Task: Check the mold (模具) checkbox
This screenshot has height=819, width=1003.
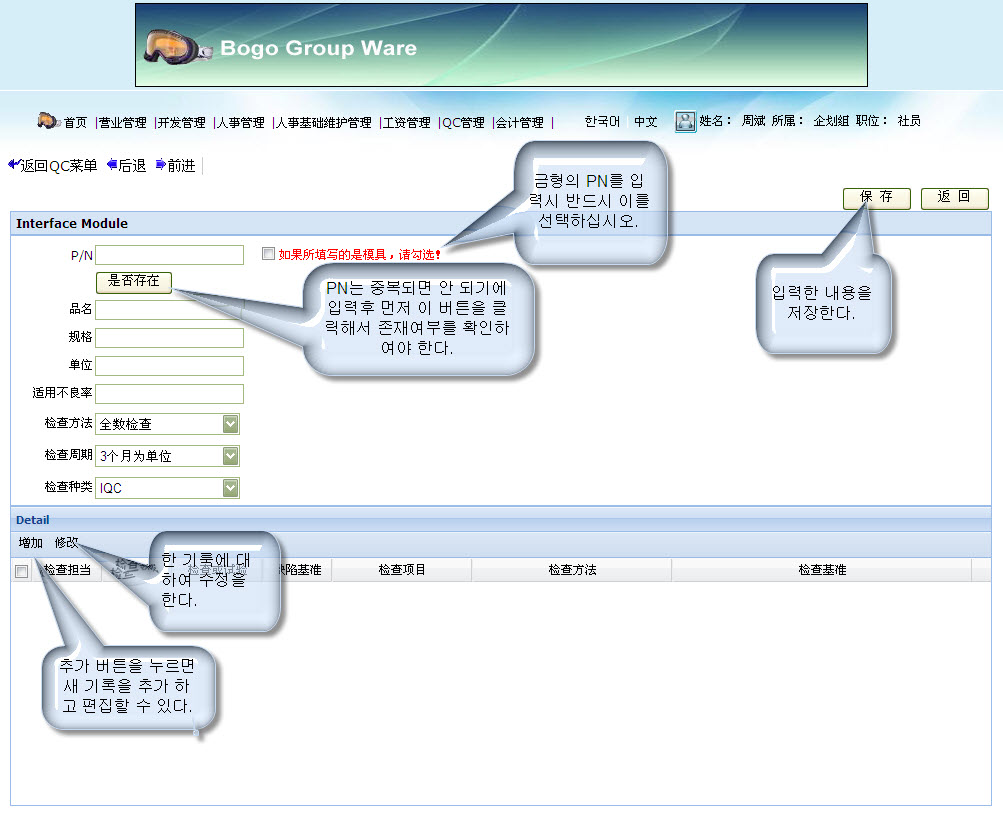Action: point(268,254)
